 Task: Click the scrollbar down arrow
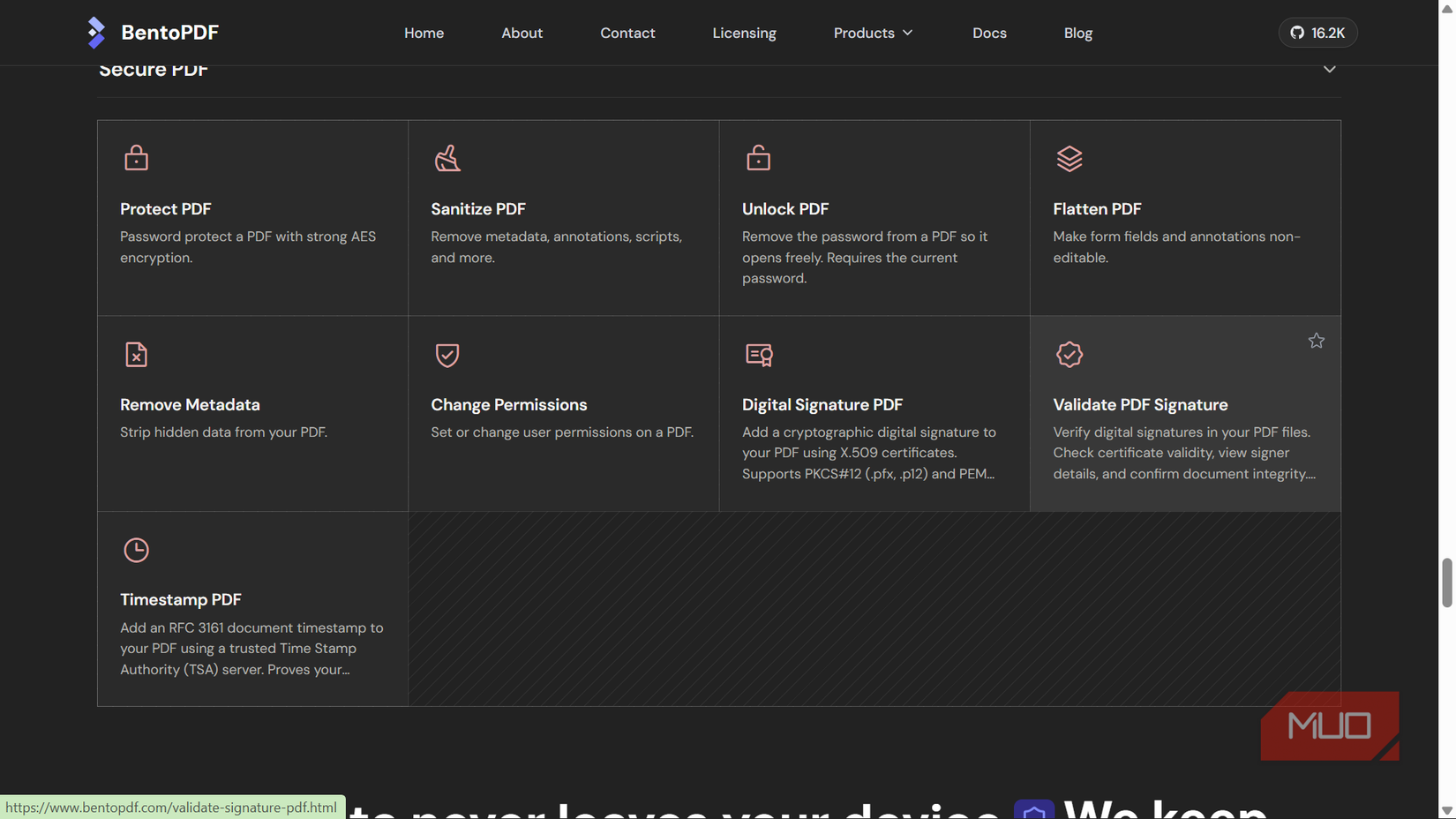1446,810
